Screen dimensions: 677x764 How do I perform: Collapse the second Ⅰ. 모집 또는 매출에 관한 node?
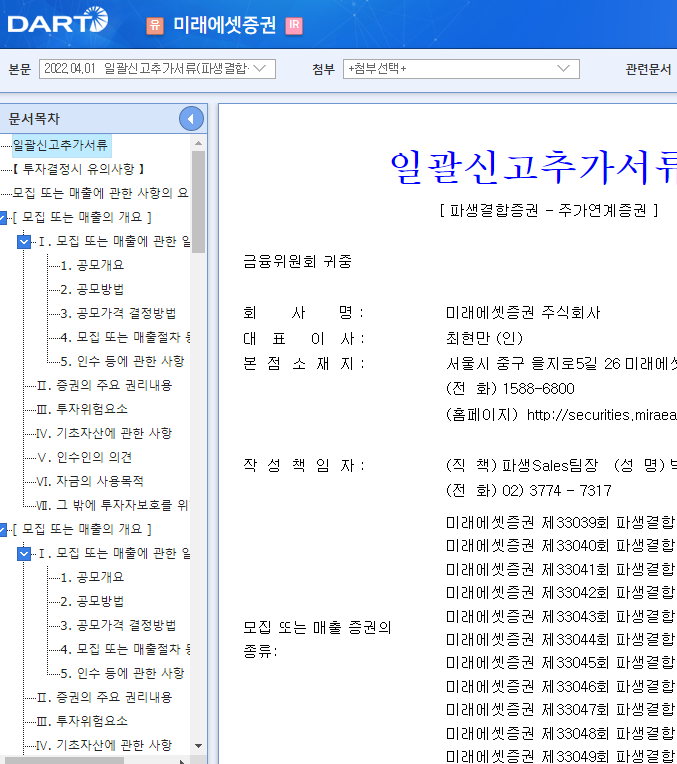(24, 553)
